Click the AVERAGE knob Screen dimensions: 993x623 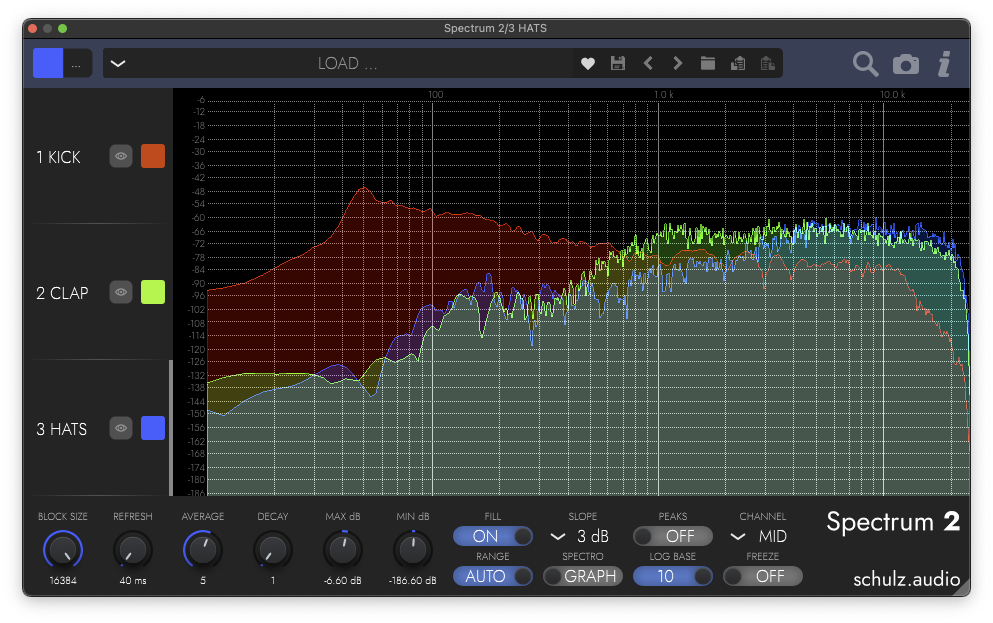coord(203,550)
